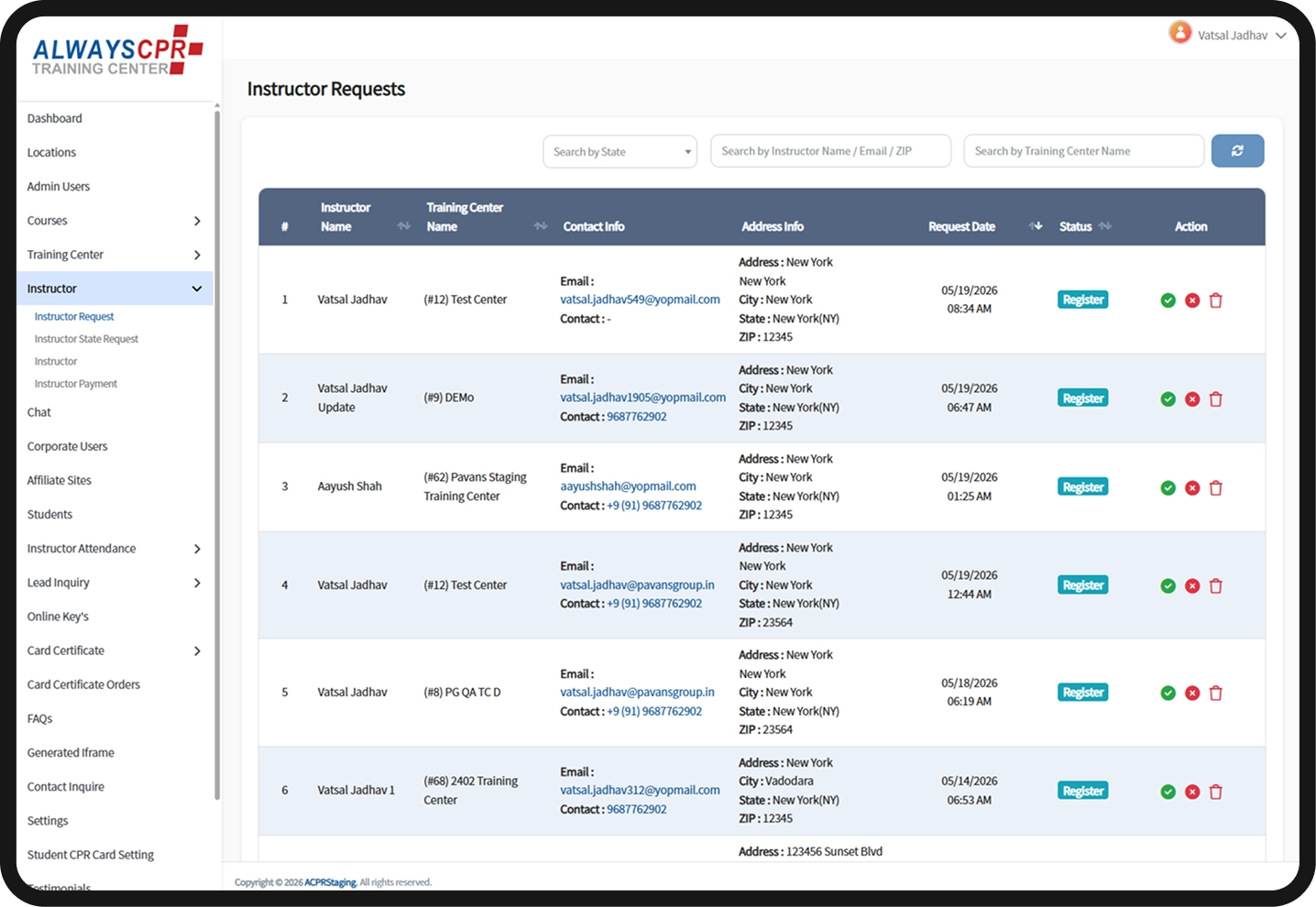Click the user avatar icon for Vatsal Jadhav
The width and height of the screenshot is (1316, 907).
point(1180,33)
